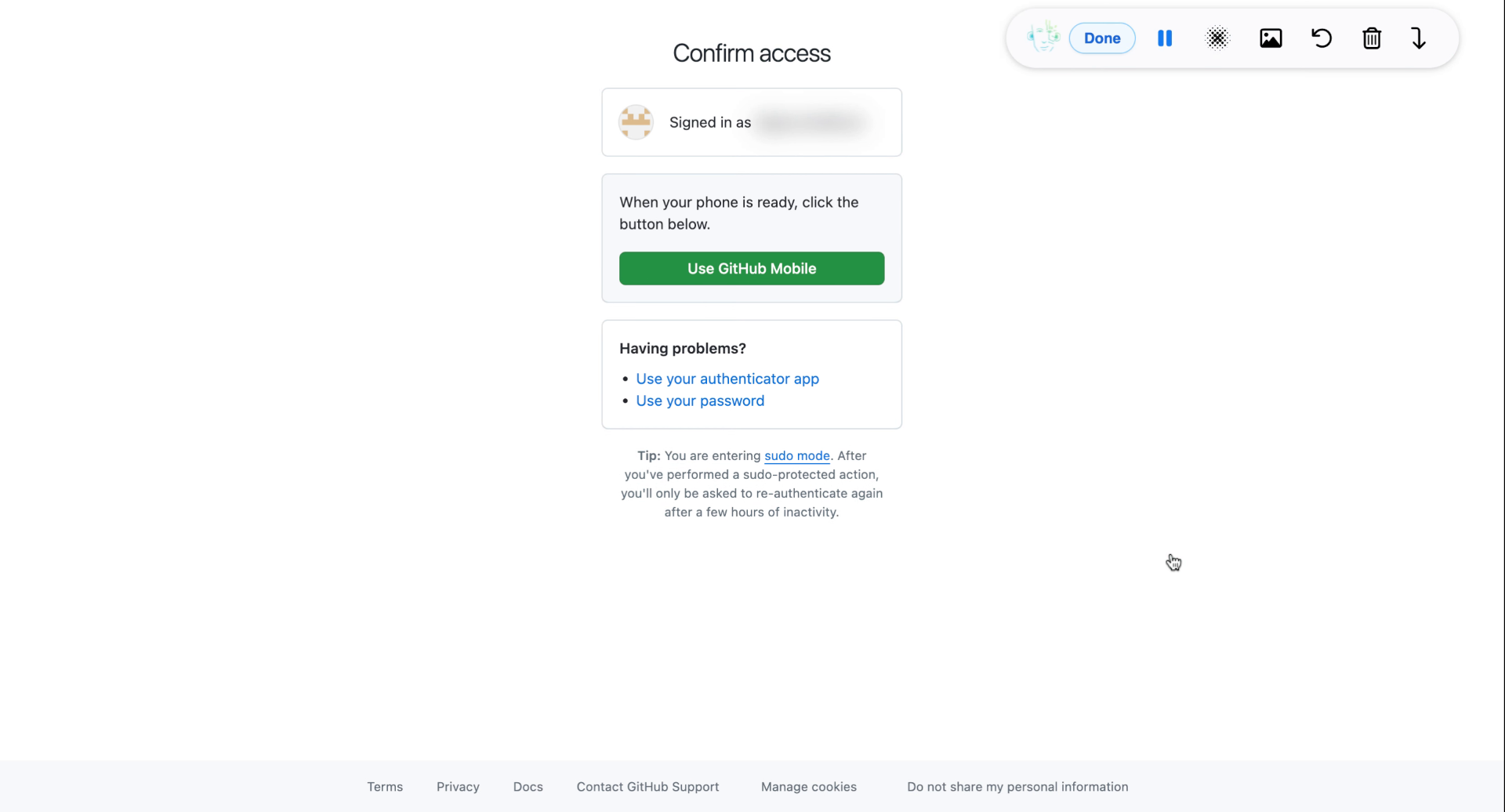Click the user avatar image

(x=636, y=121)
